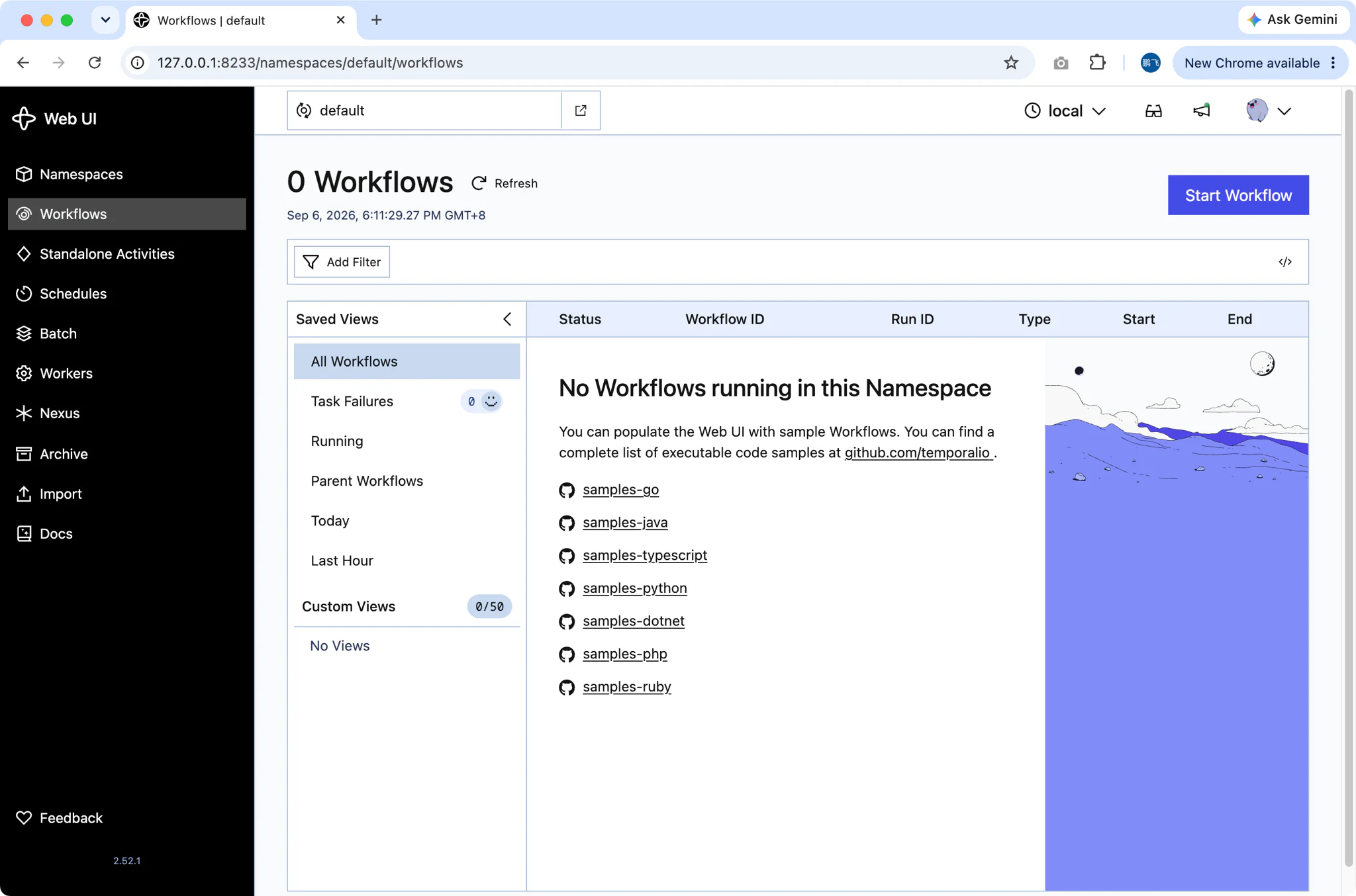Click the version number 2.52.1
The width and height of the screenshot is (1356, 896).
coord(126,860)
